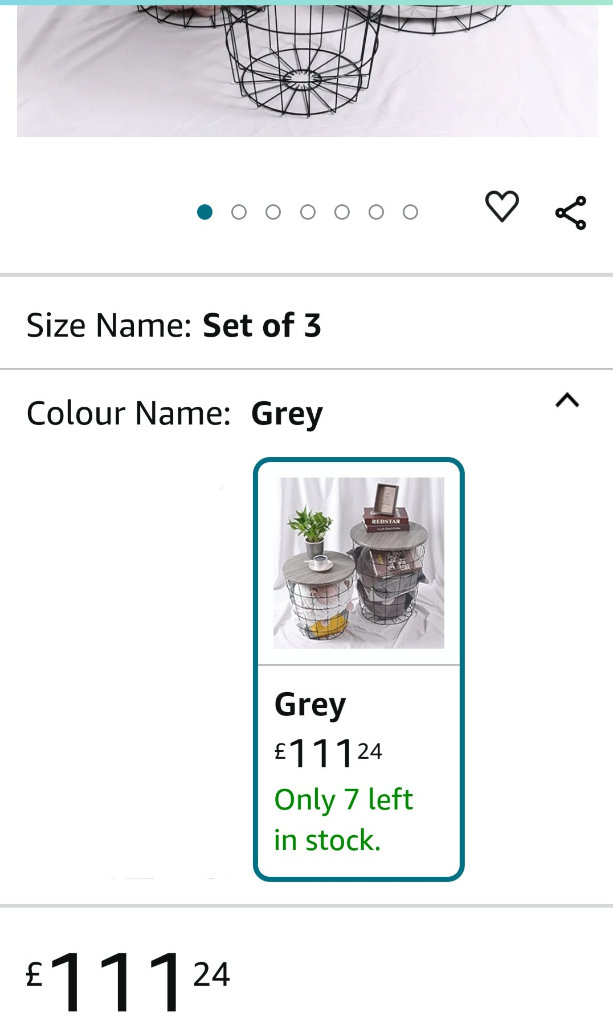Collapse the Colour Name section chevron
613x1024 pixels.
[x=567, y=401]
